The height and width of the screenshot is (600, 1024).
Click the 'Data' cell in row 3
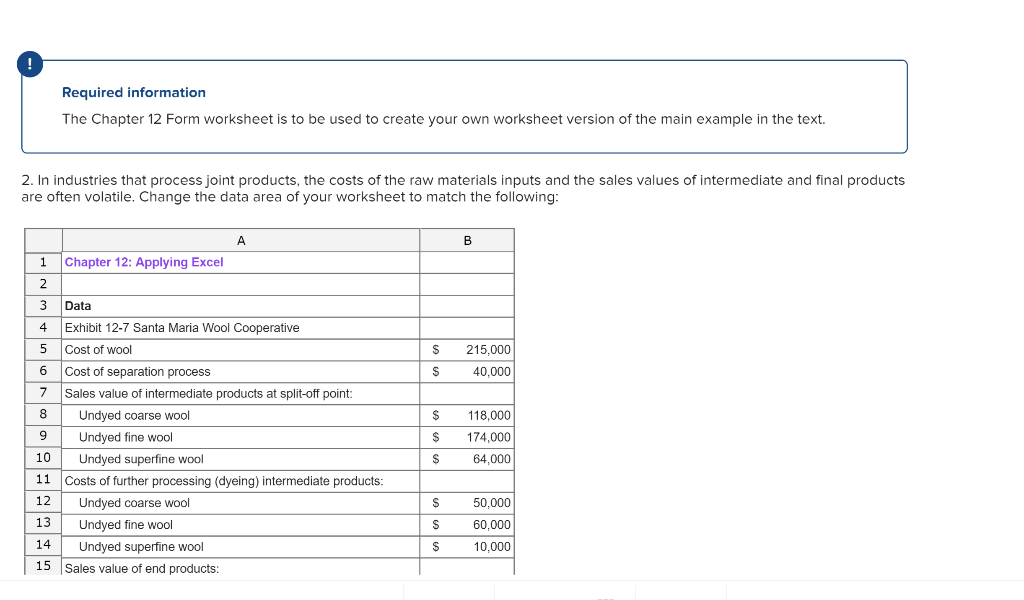[x=75, y=306]
